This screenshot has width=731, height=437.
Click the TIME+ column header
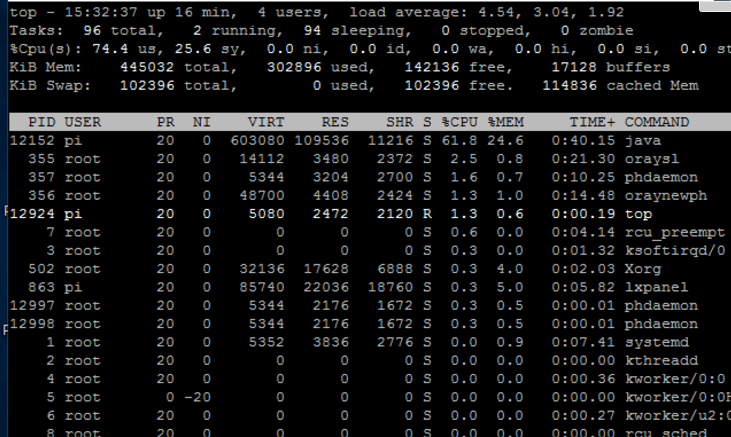592,122
